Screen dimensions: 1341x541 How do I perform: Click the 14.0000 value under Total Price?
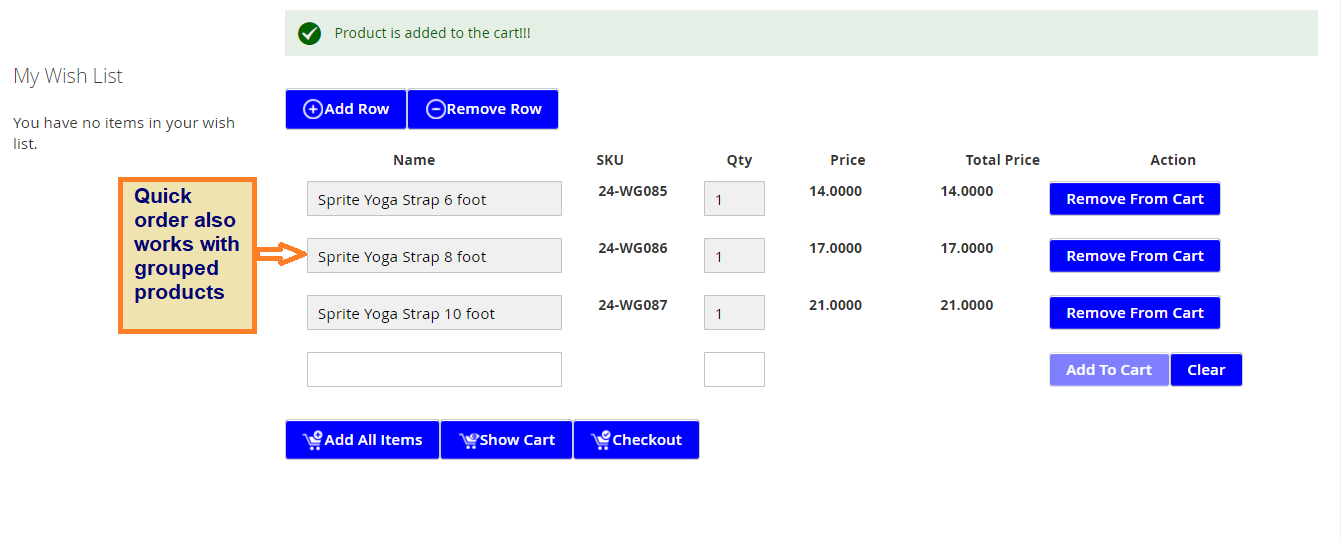tap(967, 191)
